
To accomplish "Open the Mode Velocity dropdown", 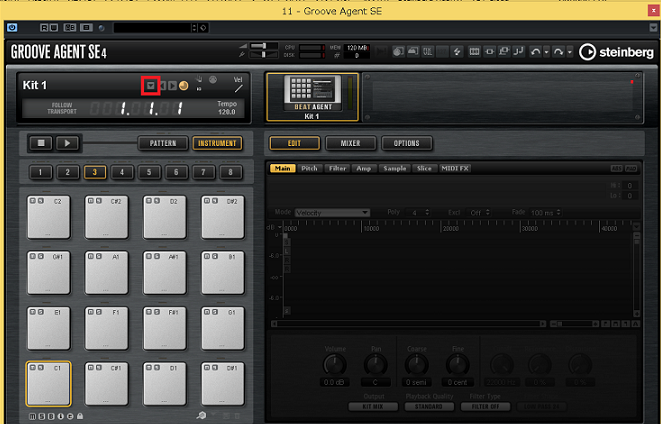I will click(332, 212).
